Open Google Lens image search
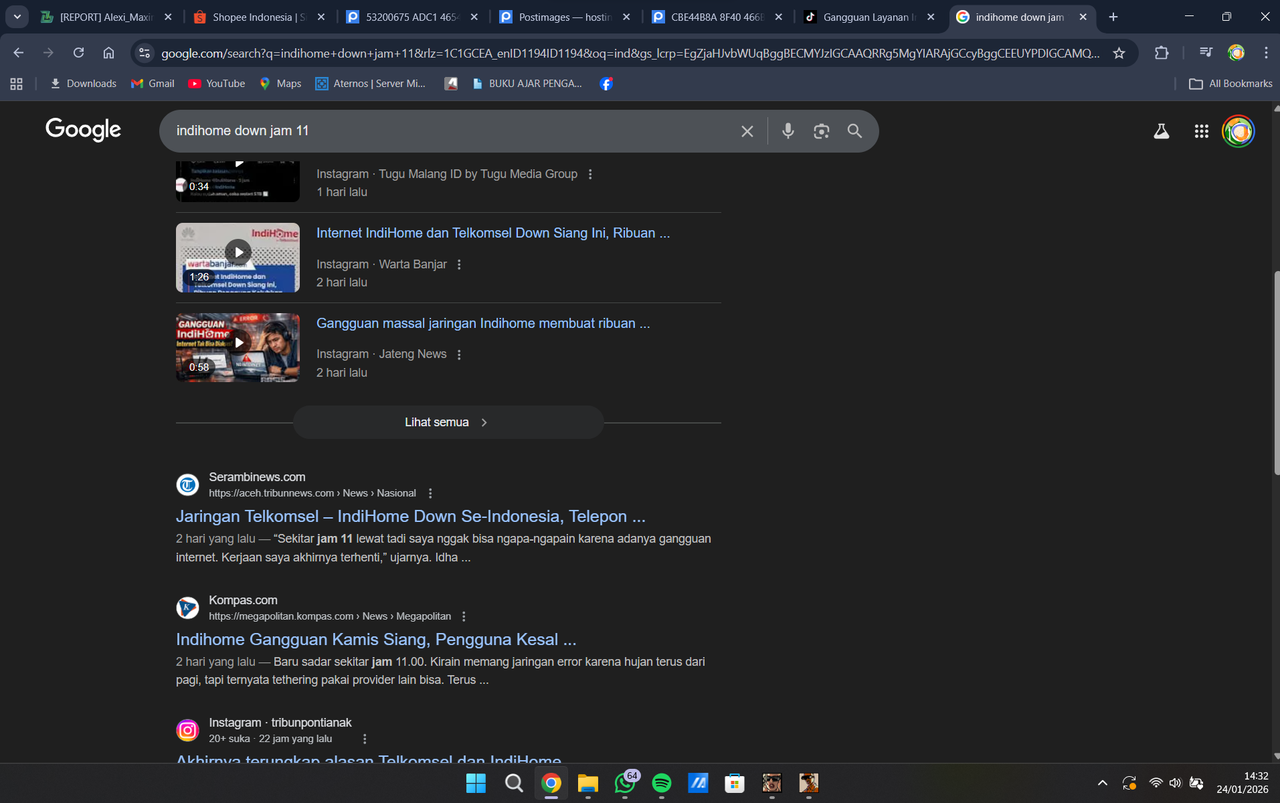Image resolution: width=1280 pixels, height=803 pixels. tap(821, 131)
